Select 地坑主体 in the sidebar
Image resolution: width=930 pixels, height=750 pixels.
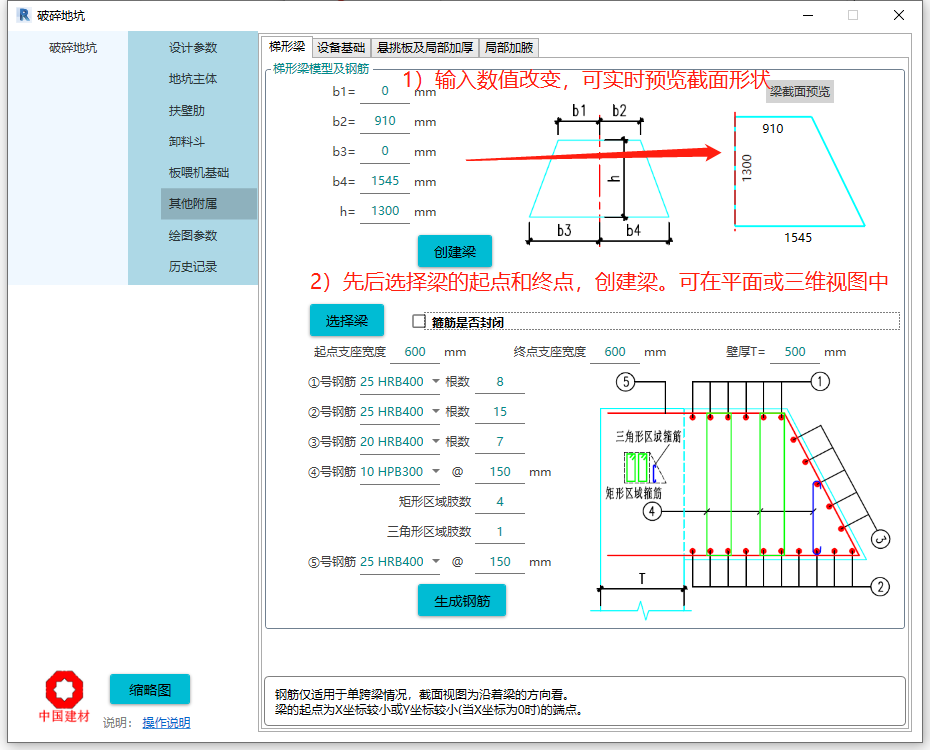[x=193, y=79]
